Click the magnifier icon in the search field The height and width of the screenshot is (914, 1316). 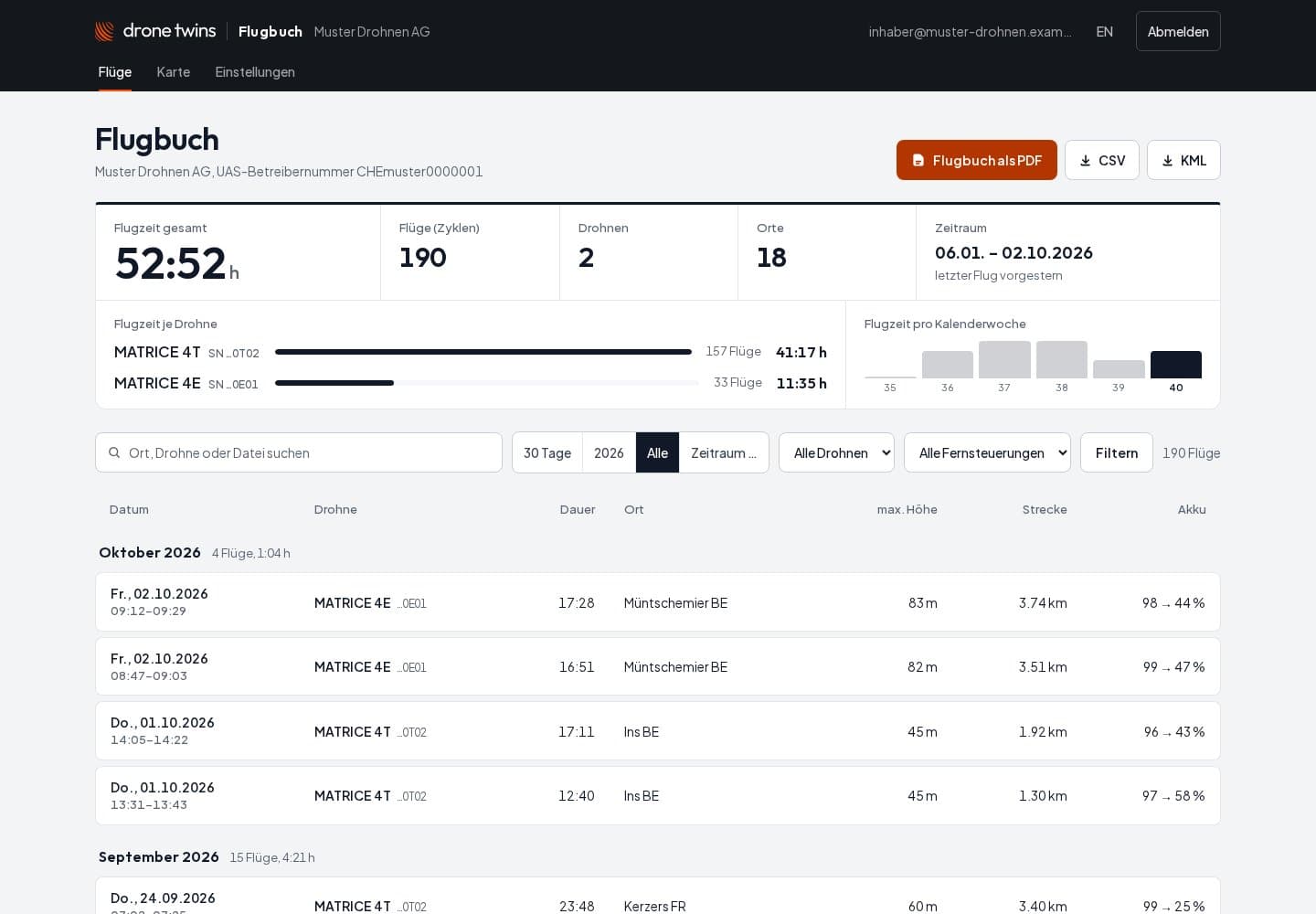114,452
